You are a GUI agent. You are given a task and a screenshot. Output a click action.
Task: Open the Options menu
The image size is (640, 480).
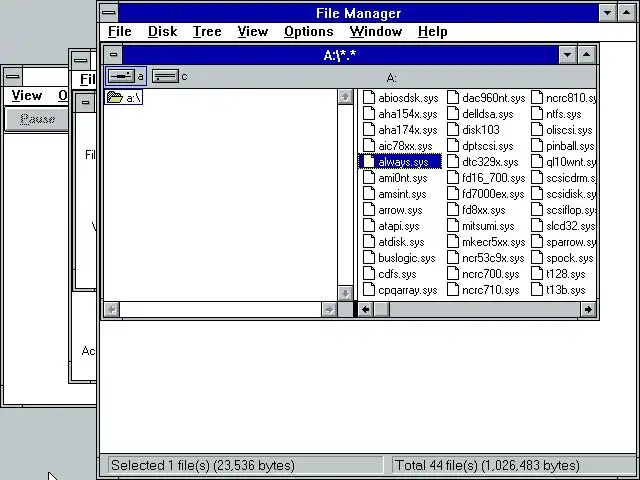coord(309,31)
